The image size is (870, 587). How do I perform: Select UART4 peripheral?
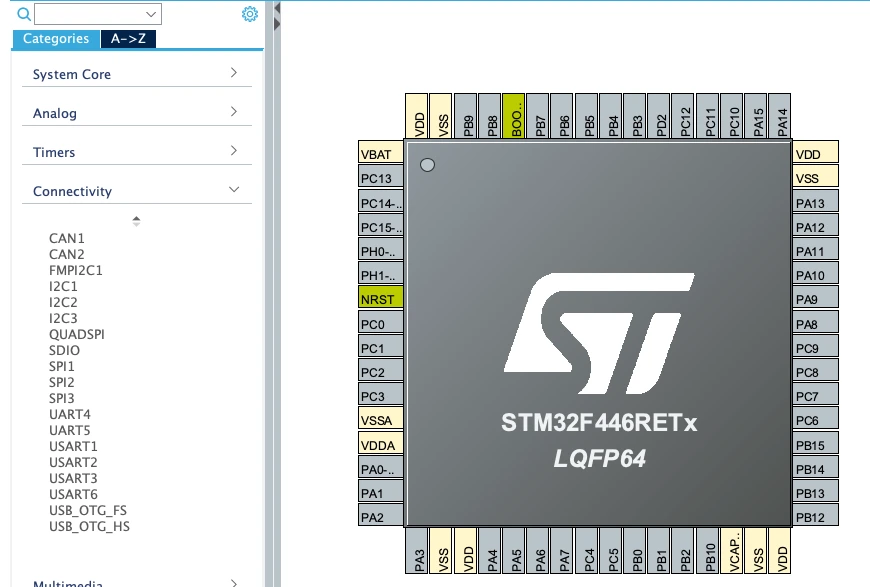coord(69,414)
